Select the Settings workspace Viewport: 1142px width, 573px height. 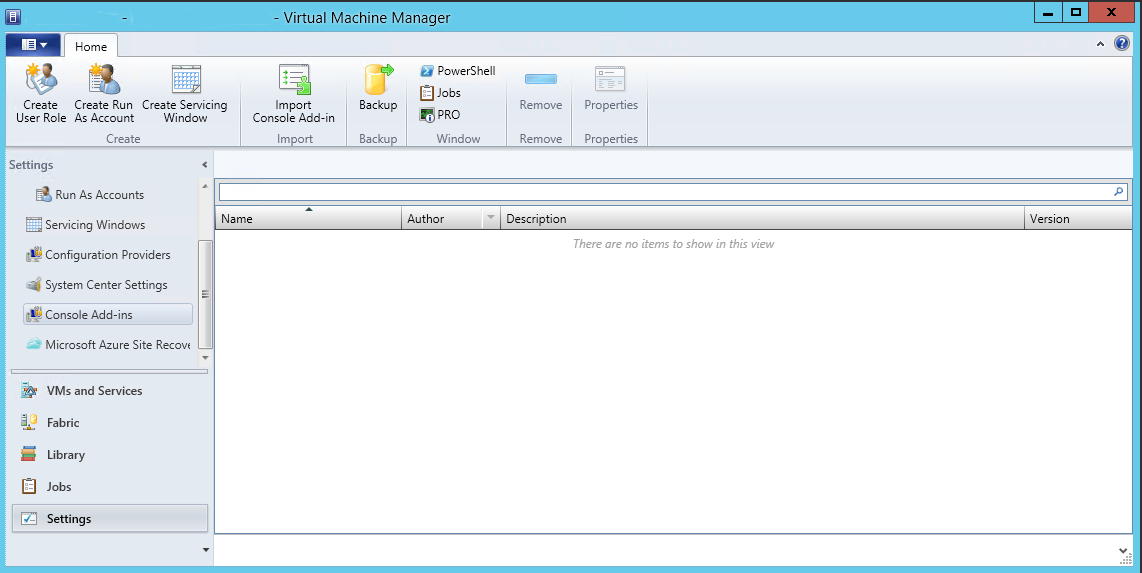click(x=110, y=518)
